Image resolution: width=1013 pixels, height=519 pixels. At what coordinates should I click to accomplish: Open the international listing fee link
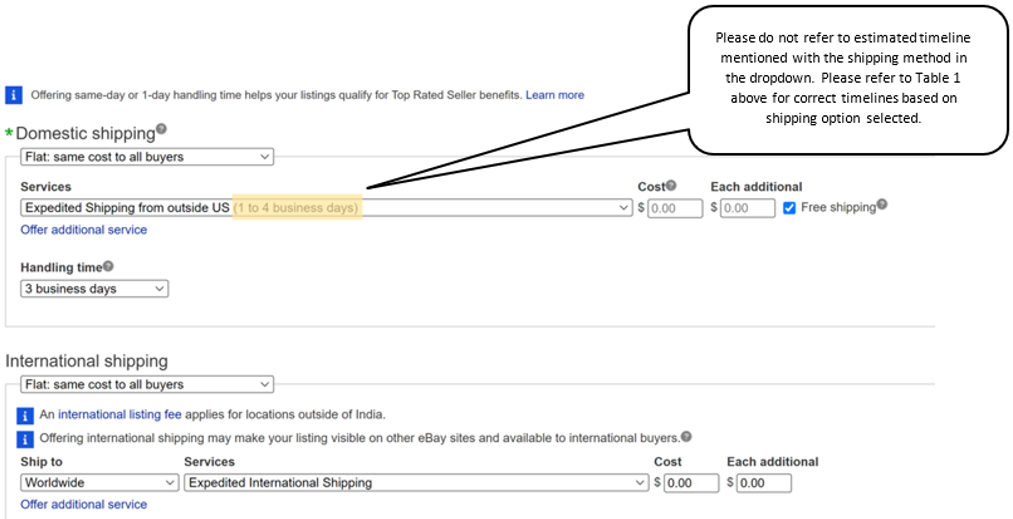click(120, 415)
